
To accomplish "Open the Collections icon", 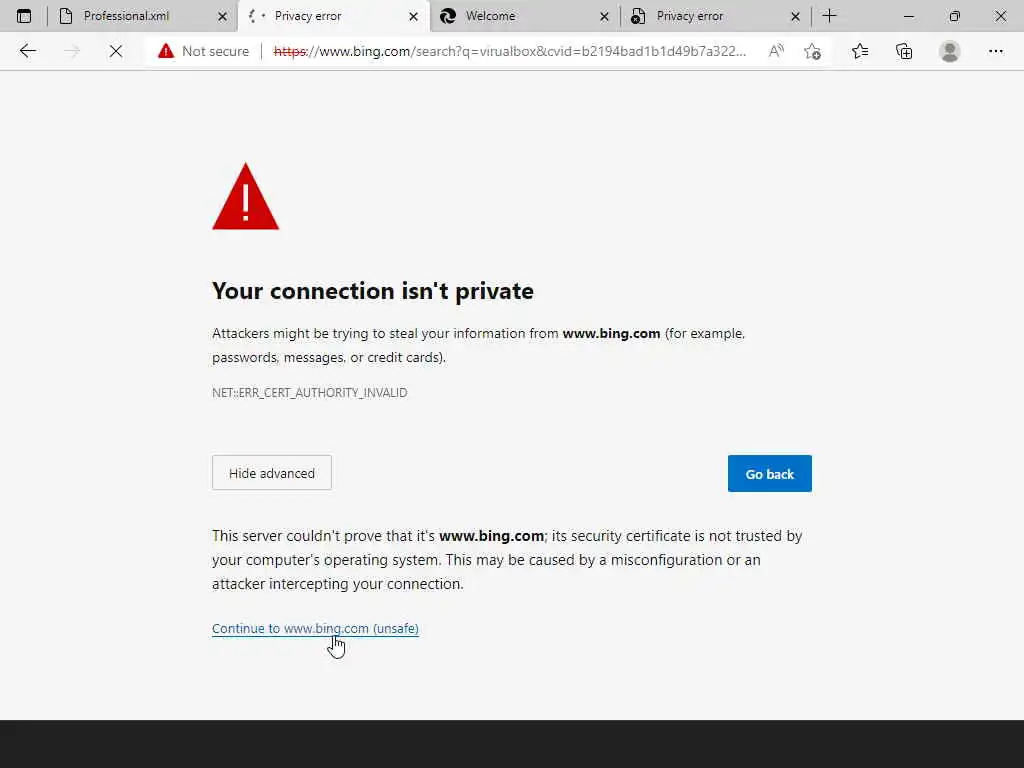I will click(x=904, y=51).
